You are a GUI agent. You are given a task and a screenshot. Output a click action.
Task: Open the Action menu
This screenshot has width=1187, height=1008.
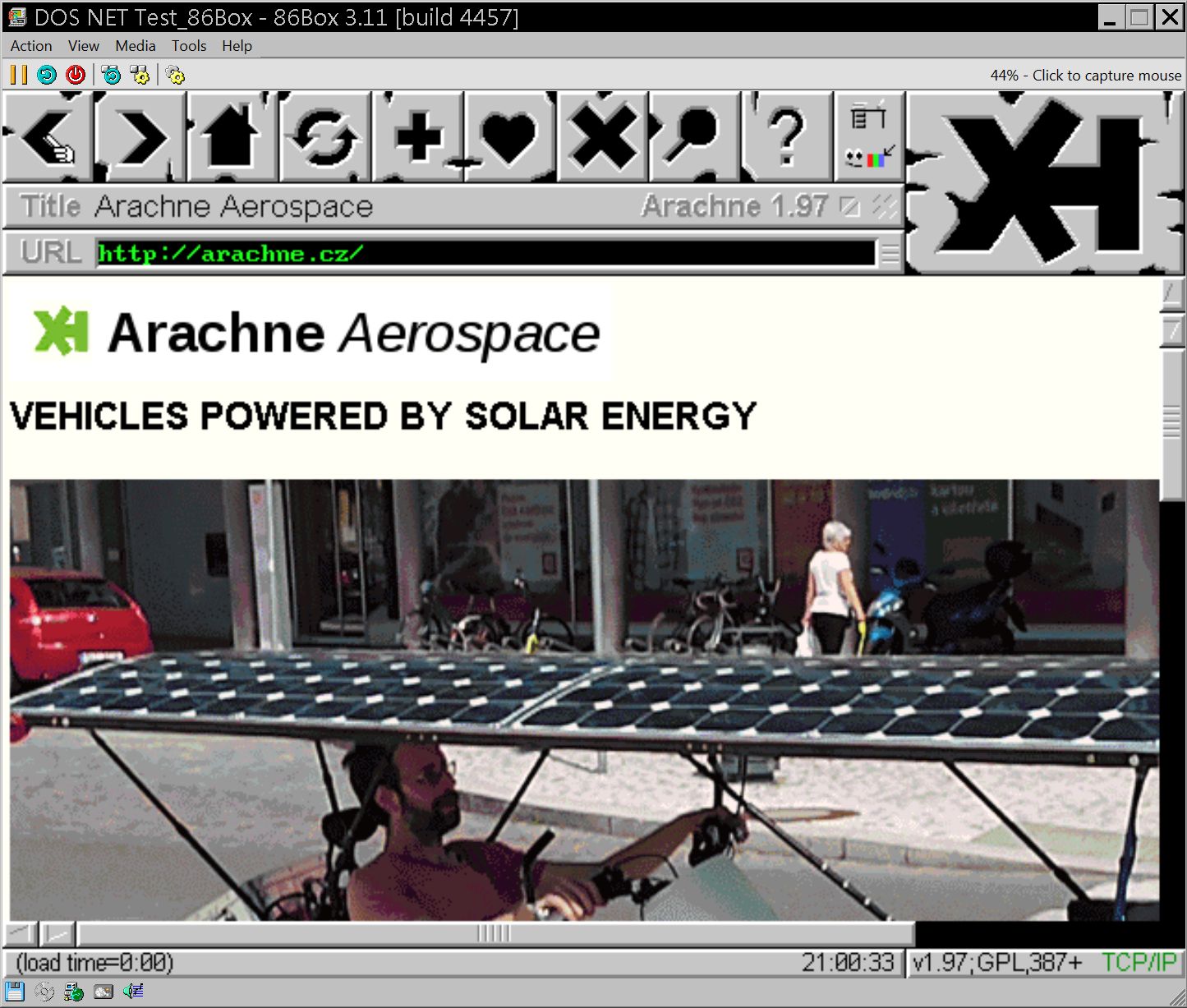[x=31, y=46]
